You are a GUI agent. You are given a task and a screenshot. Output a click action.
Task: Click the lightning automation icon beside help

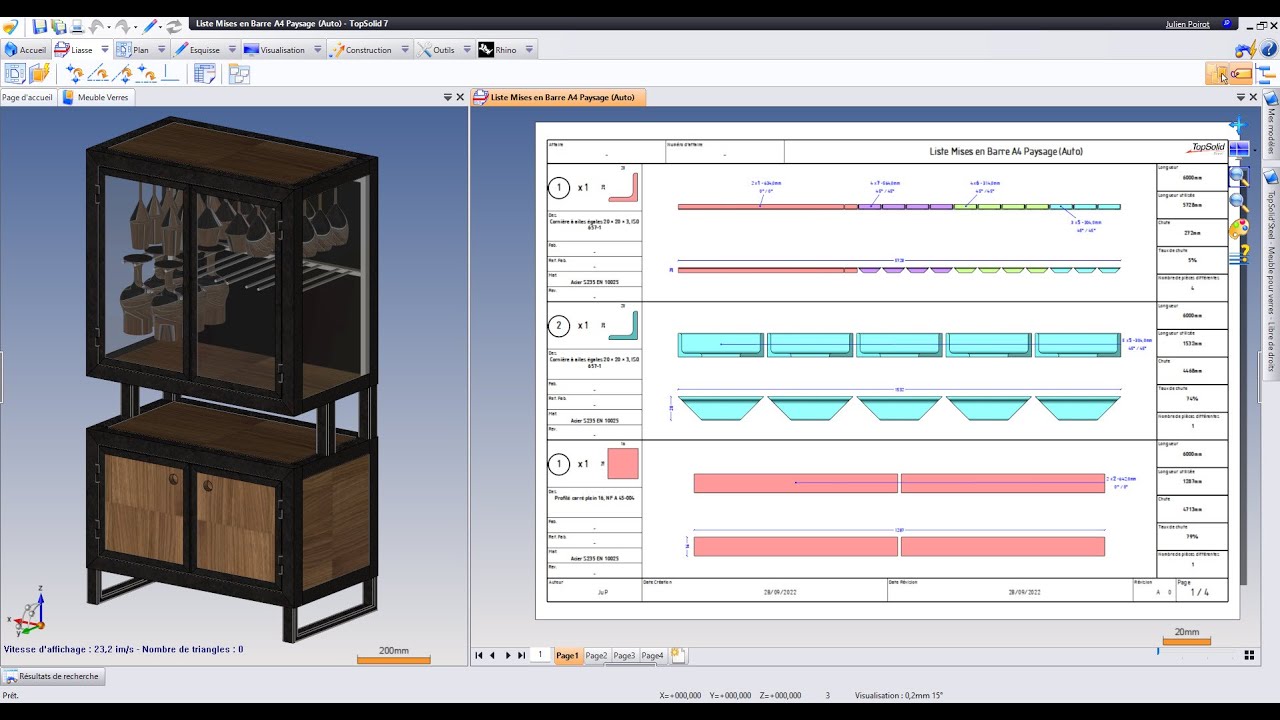tap(1246, 49)
